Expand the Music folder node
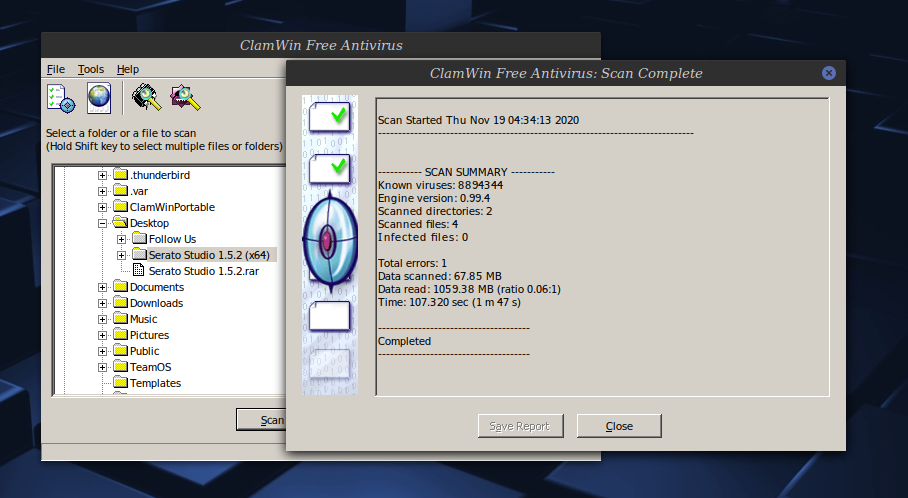 click(x=102, y=319)
